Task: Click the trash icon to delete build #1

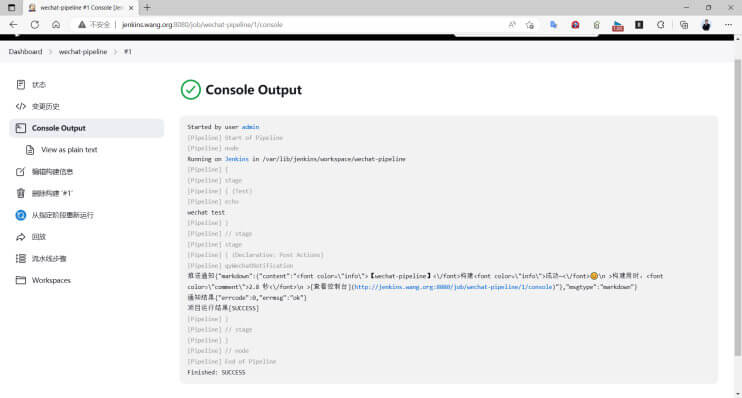Action: 20,193
